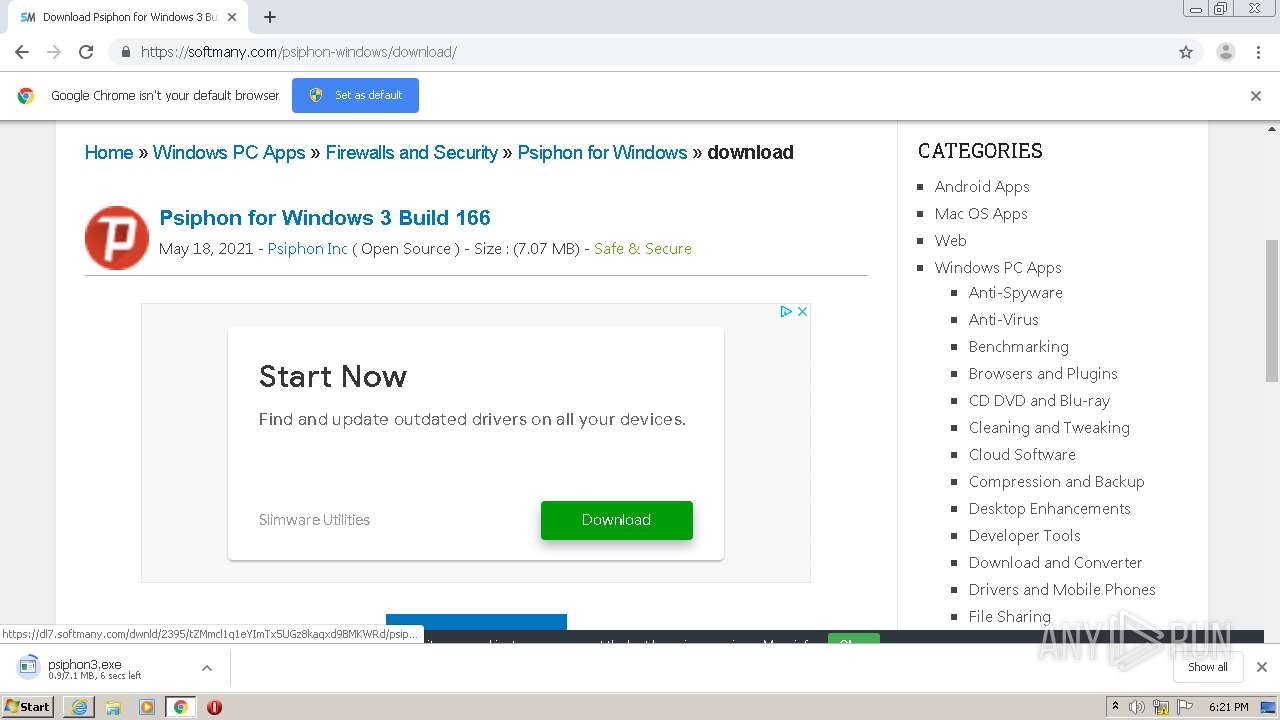Go forward in browser history

tap(54, 52)
